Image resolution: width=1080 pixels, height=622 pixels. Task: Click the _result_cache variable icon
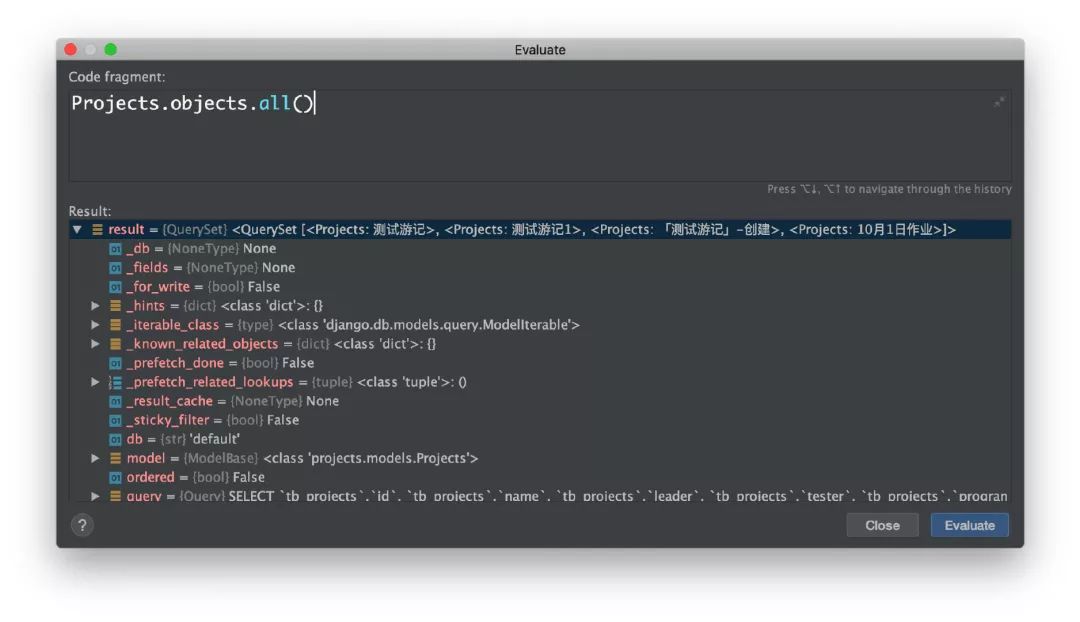[115, 401]
